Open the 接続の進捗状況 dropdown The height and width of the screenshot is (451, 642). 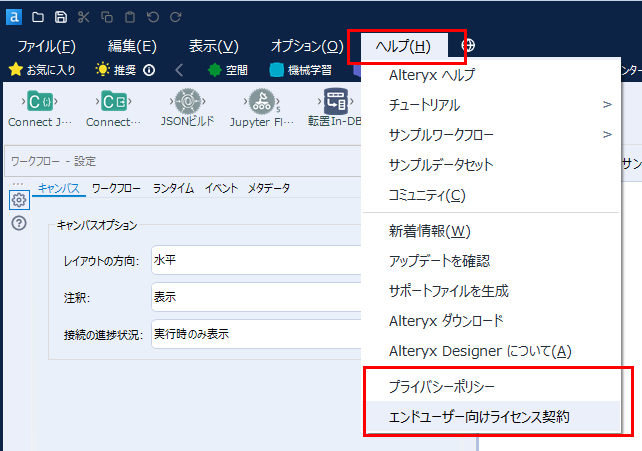(255, 334)
